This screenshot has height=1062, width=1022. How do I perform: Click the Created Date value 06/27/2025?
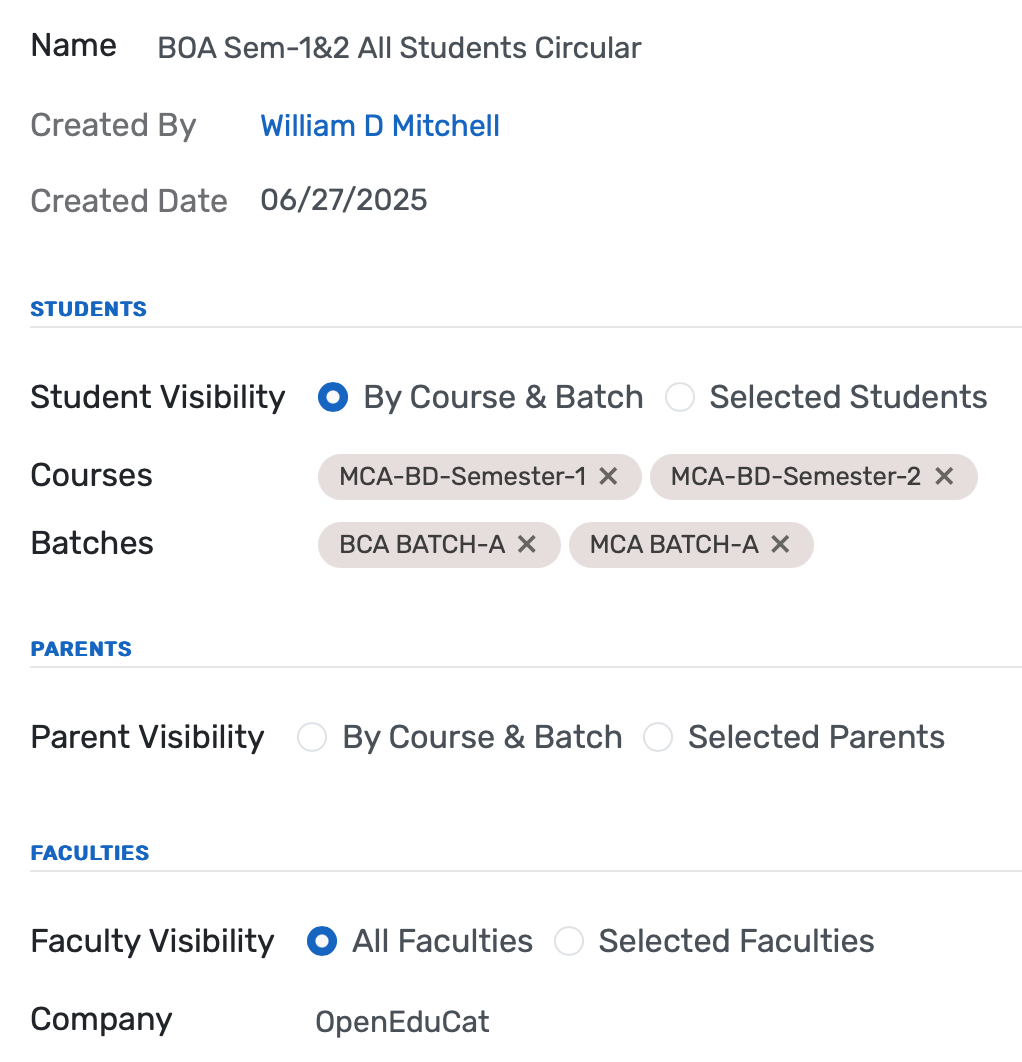click(x=343, y=199)
